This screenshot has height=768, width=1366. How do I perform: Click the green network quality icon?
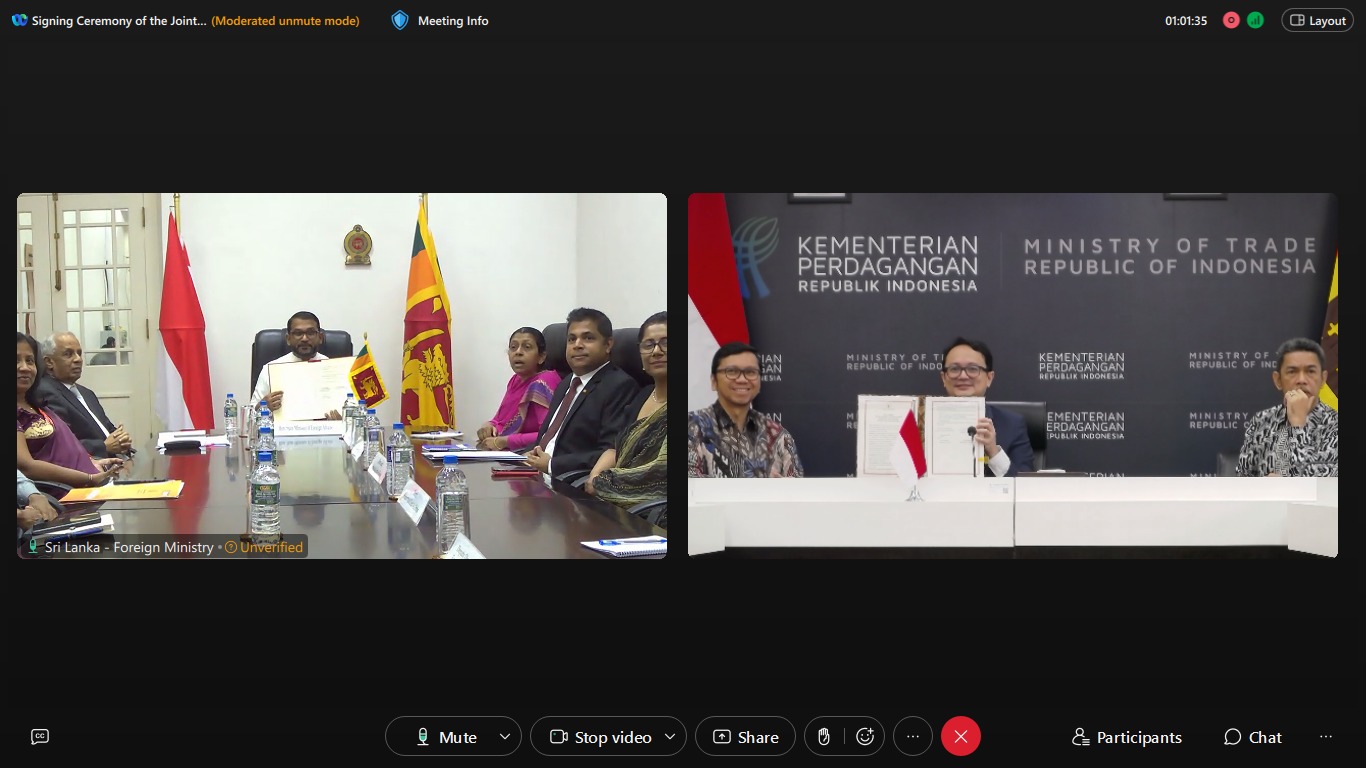coord(1255,20)
